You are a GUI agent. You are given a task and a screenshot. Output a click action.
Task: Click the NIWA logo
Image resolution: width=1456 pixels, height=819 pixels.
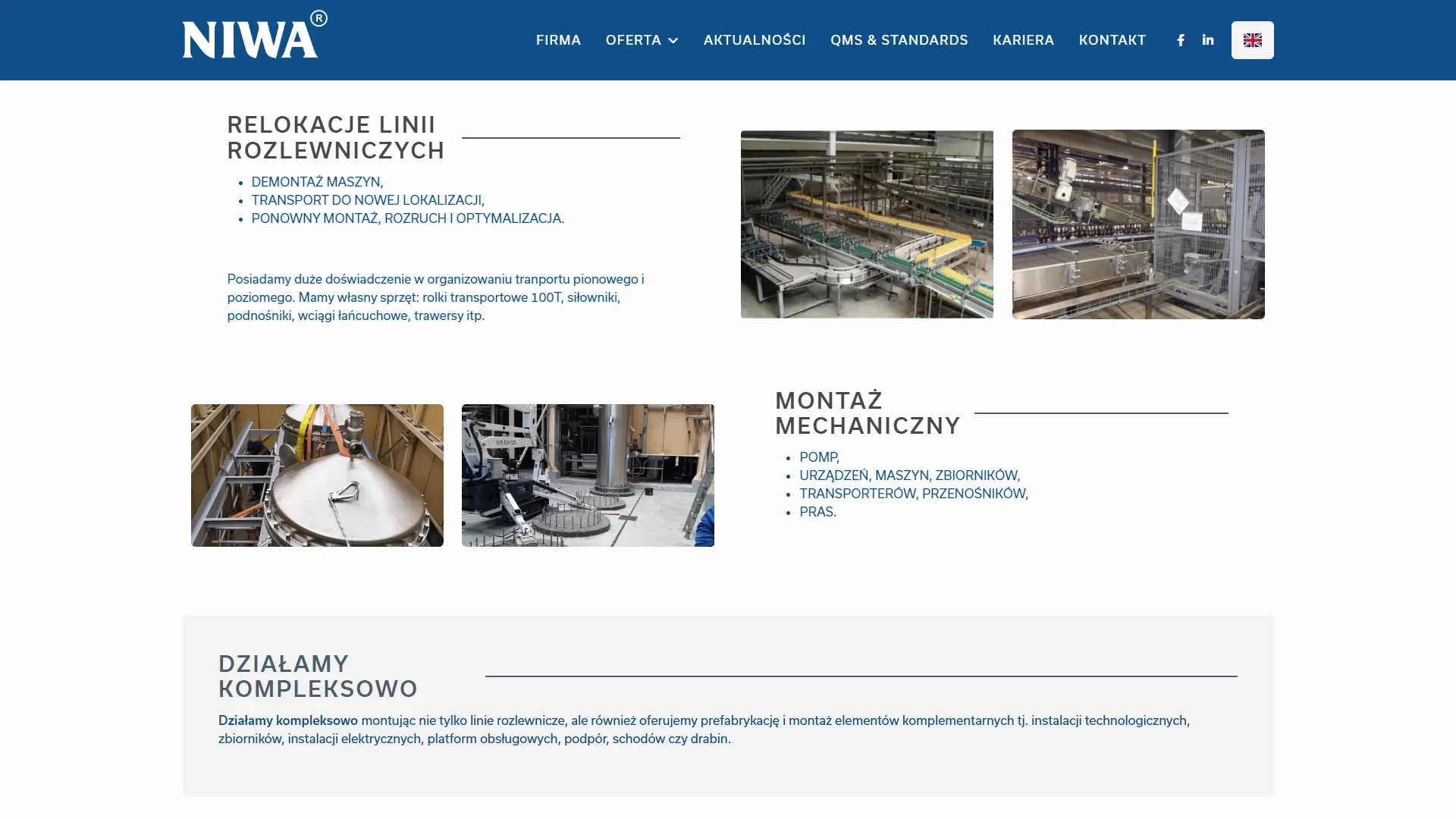[x=255, y=35]
